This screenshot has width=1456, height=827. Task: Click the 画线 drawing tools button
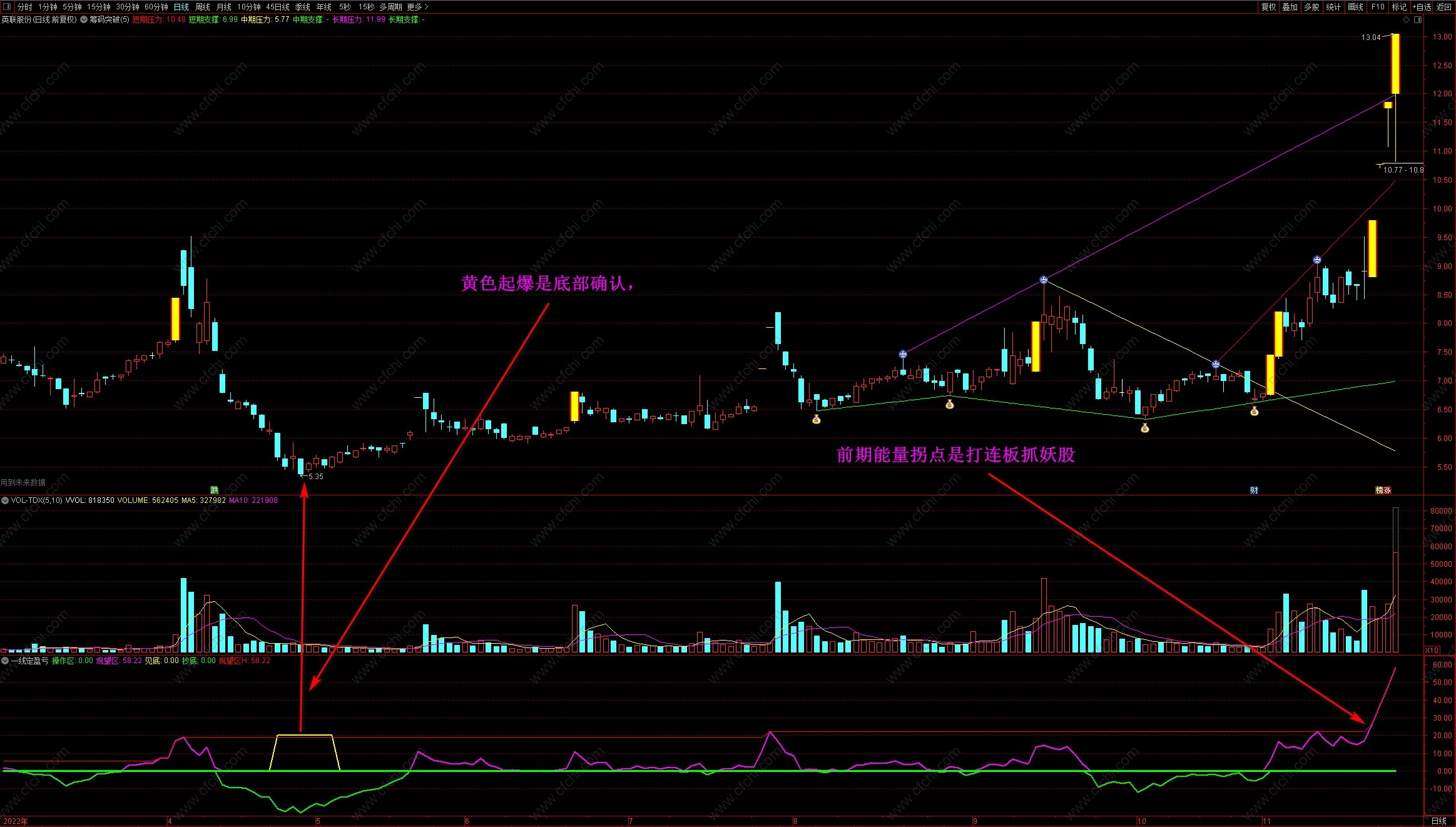point(1355,7)
